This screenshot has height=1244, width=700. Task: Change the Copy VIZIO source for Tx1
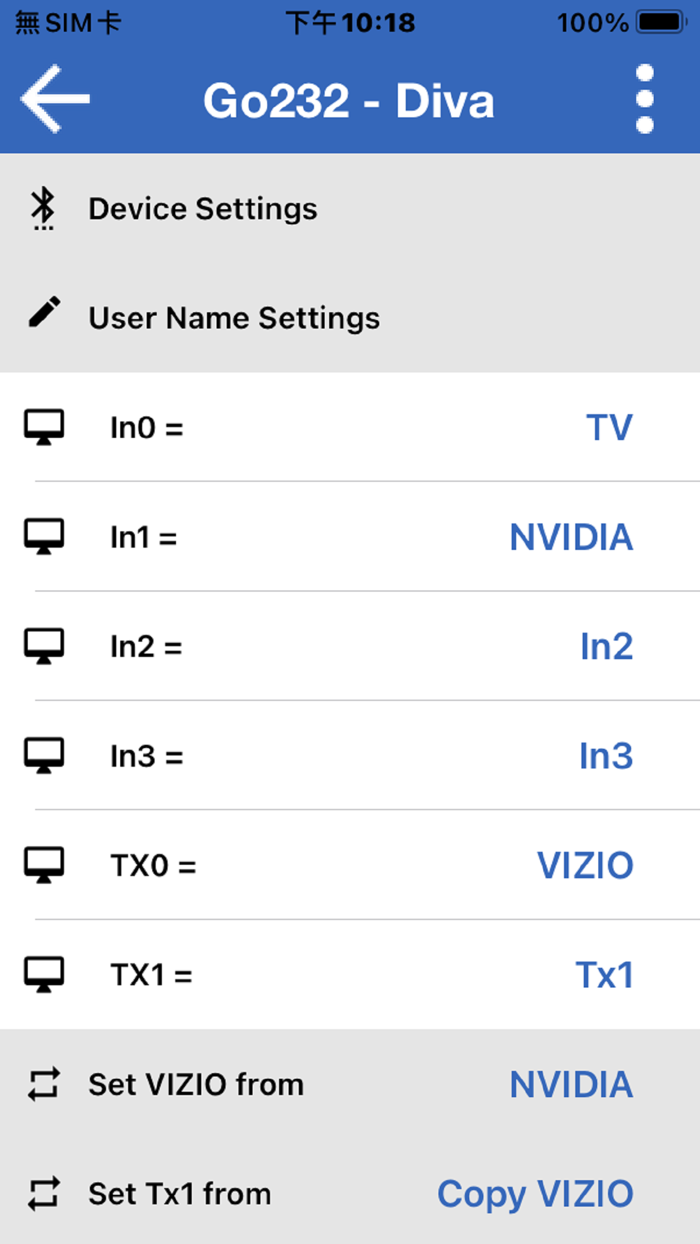pyautogui.click(x=535, y=1194)
